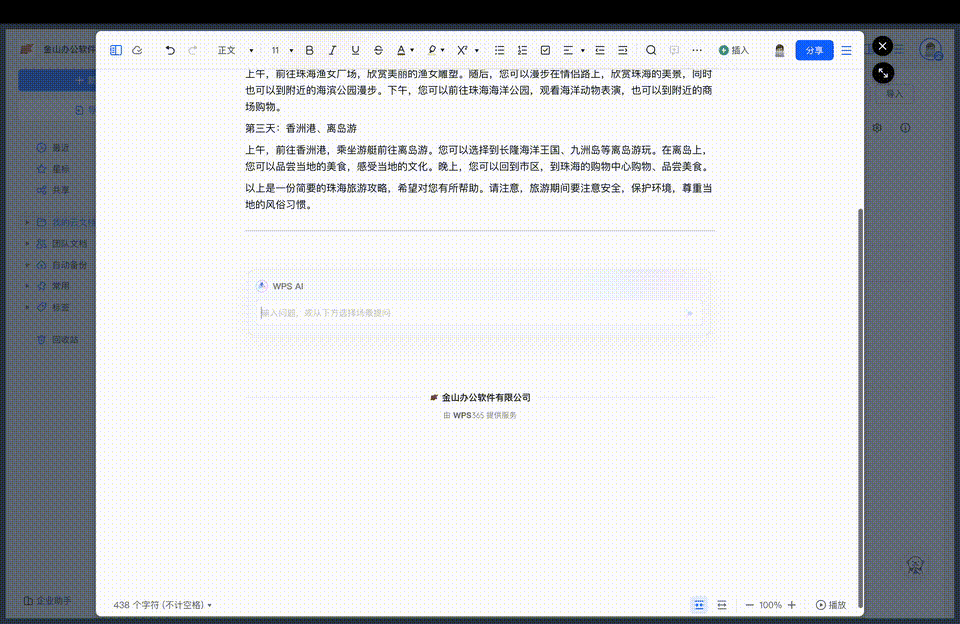Toggle italic formatting
The width and height of the screenshot is (960, 624).
[x=331, y=49]
